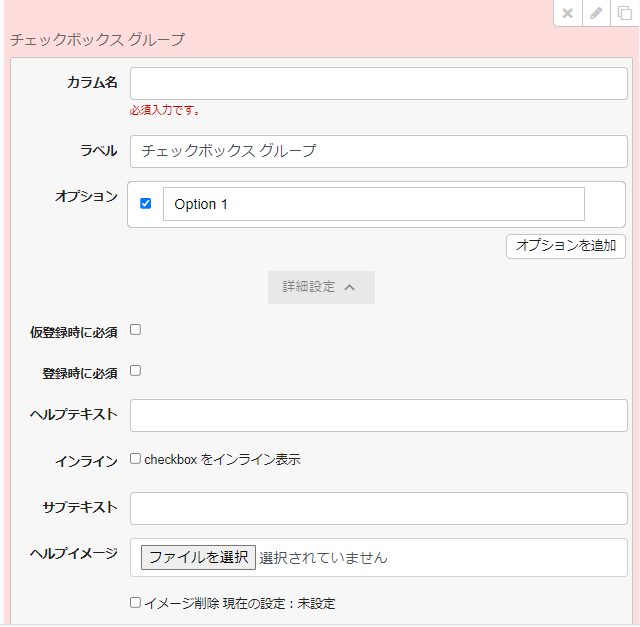
Task: Click the チェックボックス グループ field header
Action: (97, 40)
